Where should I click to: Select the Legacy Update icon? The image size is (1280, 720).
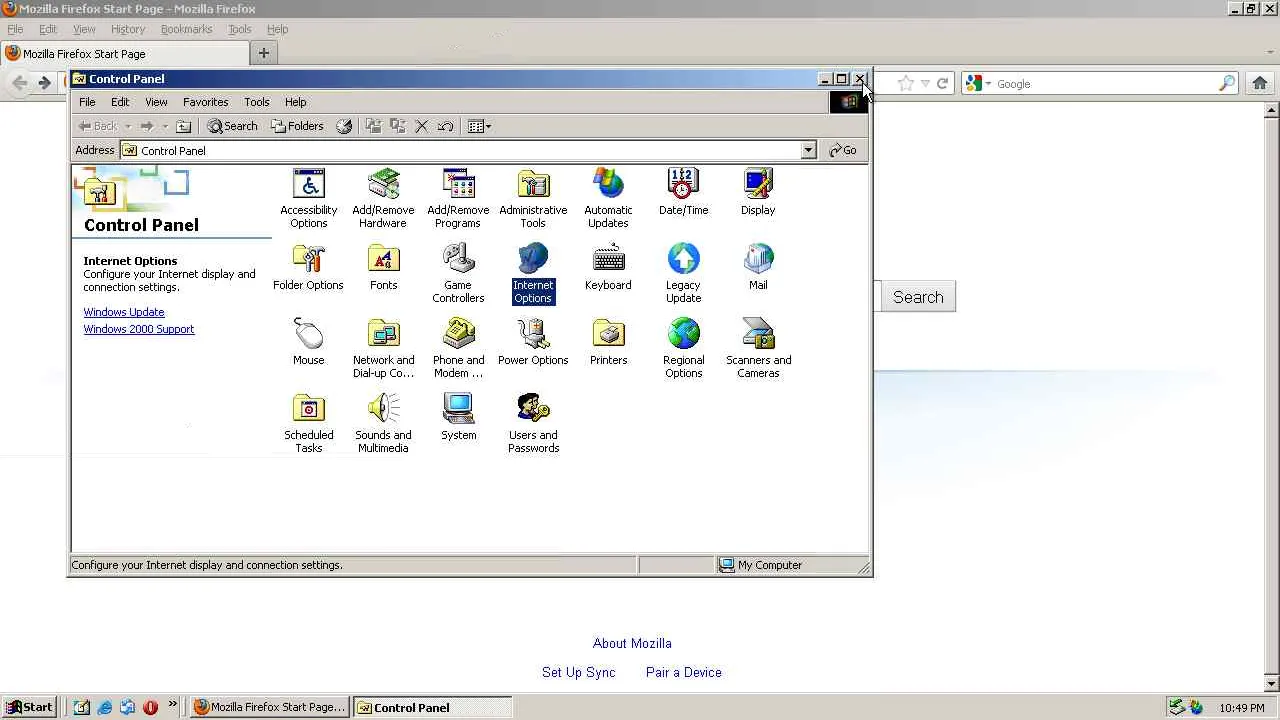683,273
